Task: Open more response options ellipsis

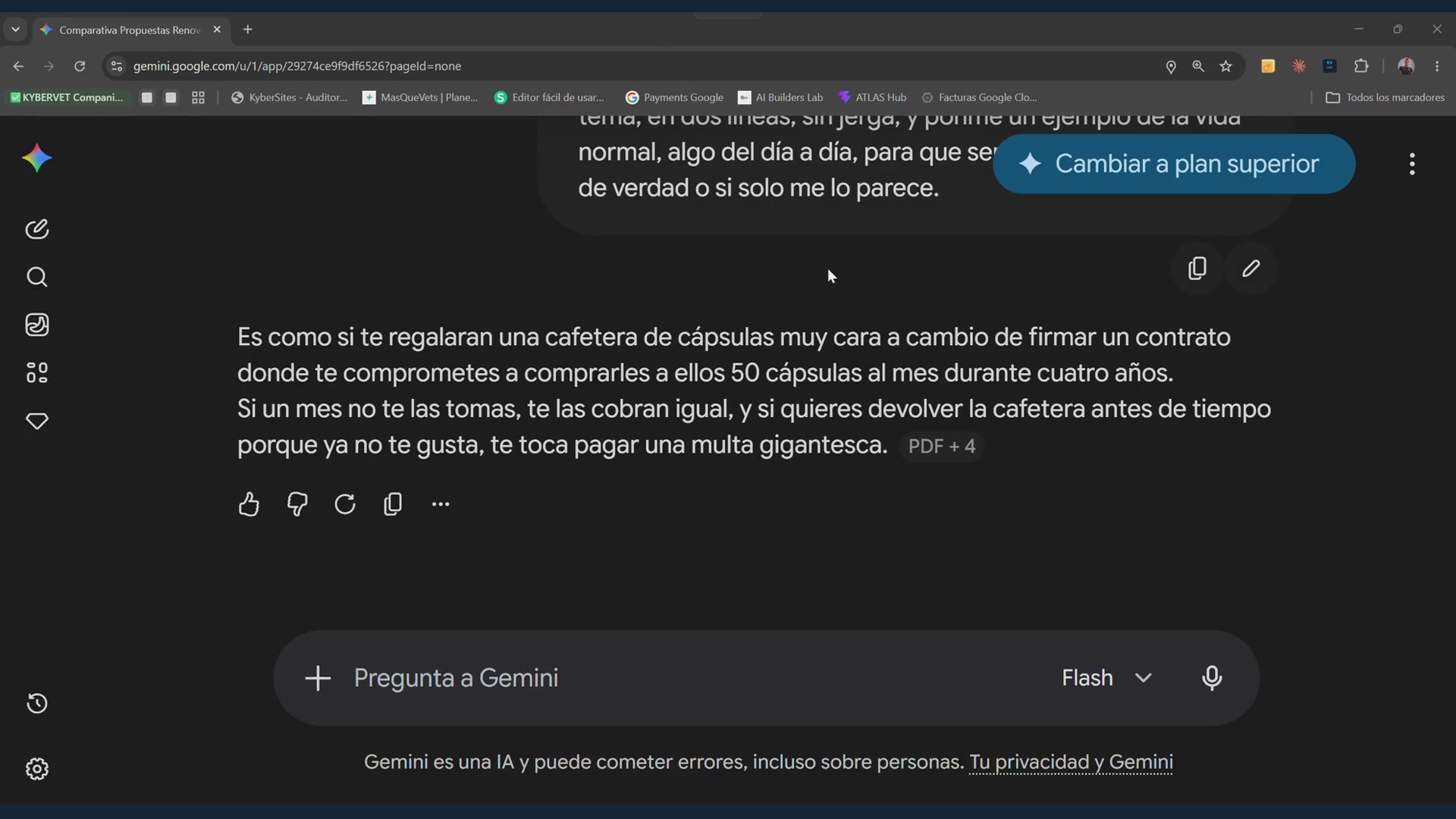Action: (441, 504)
